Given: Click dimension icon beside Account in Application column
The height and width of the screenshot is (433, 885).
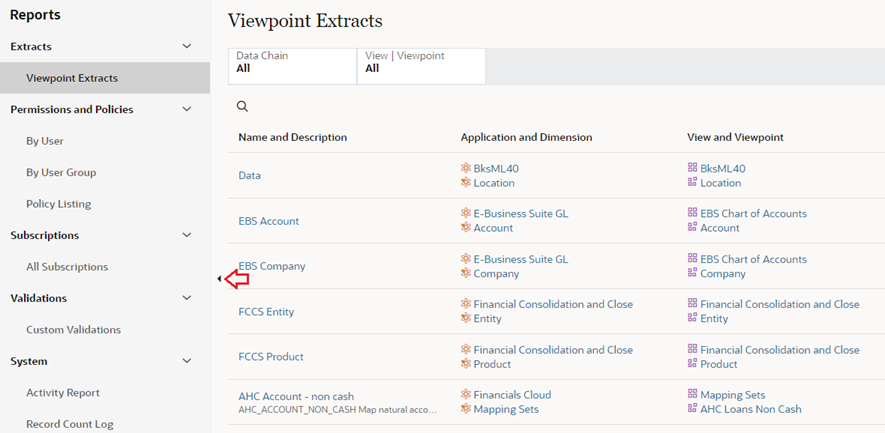Looking at the screenshot, I should click(466, 228).
